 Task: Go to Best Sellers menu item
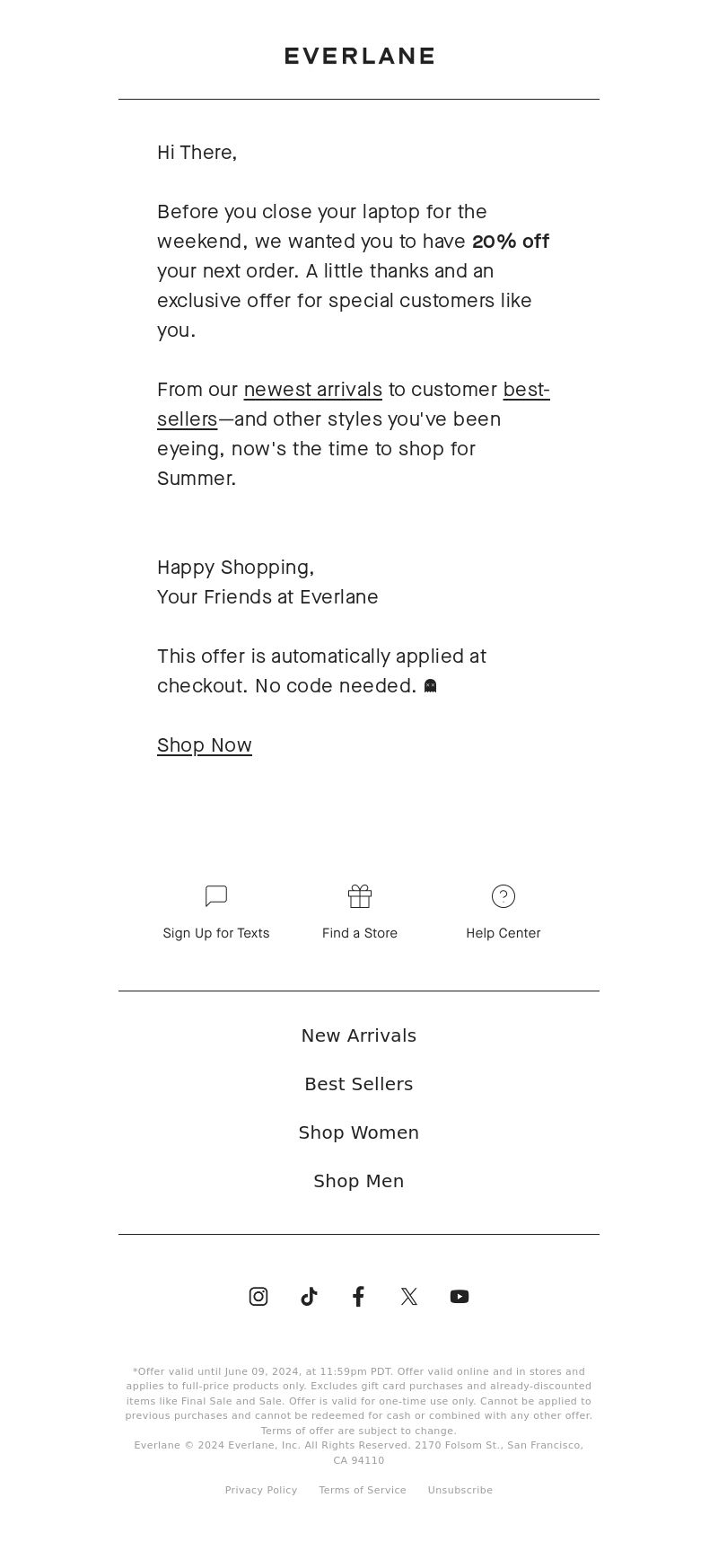359,1084
